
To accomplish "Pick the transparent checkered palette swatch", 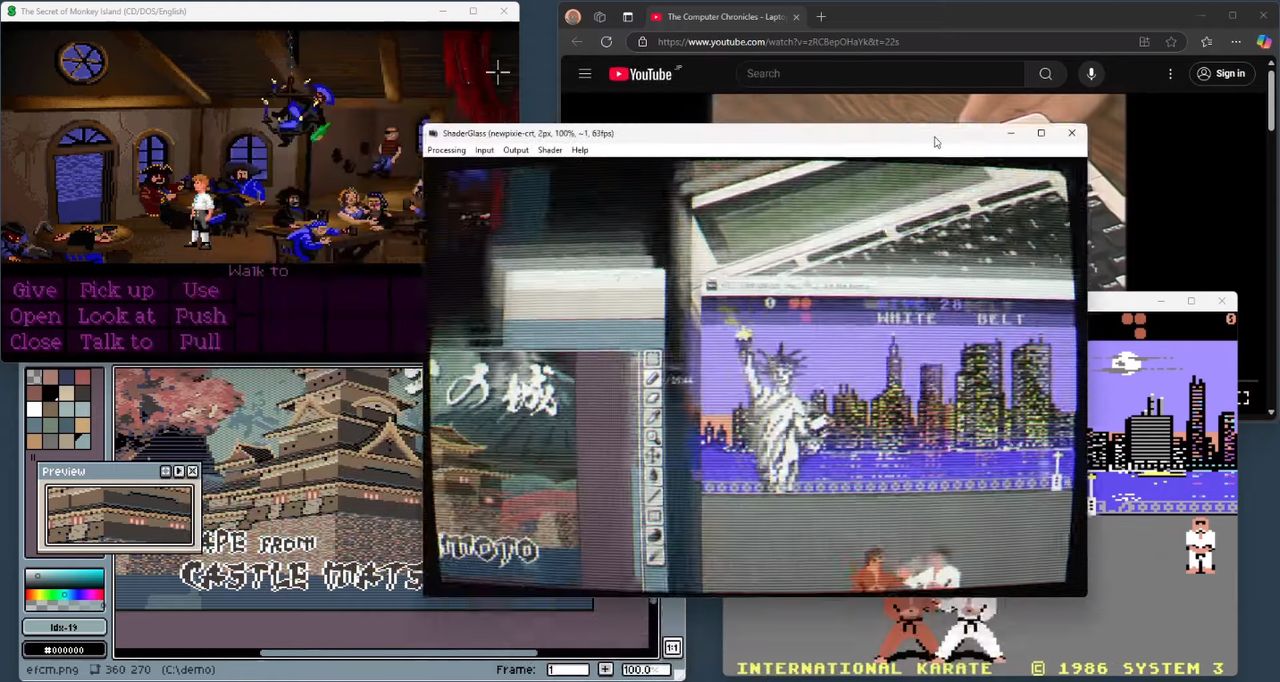I will [x=35, y=378].
